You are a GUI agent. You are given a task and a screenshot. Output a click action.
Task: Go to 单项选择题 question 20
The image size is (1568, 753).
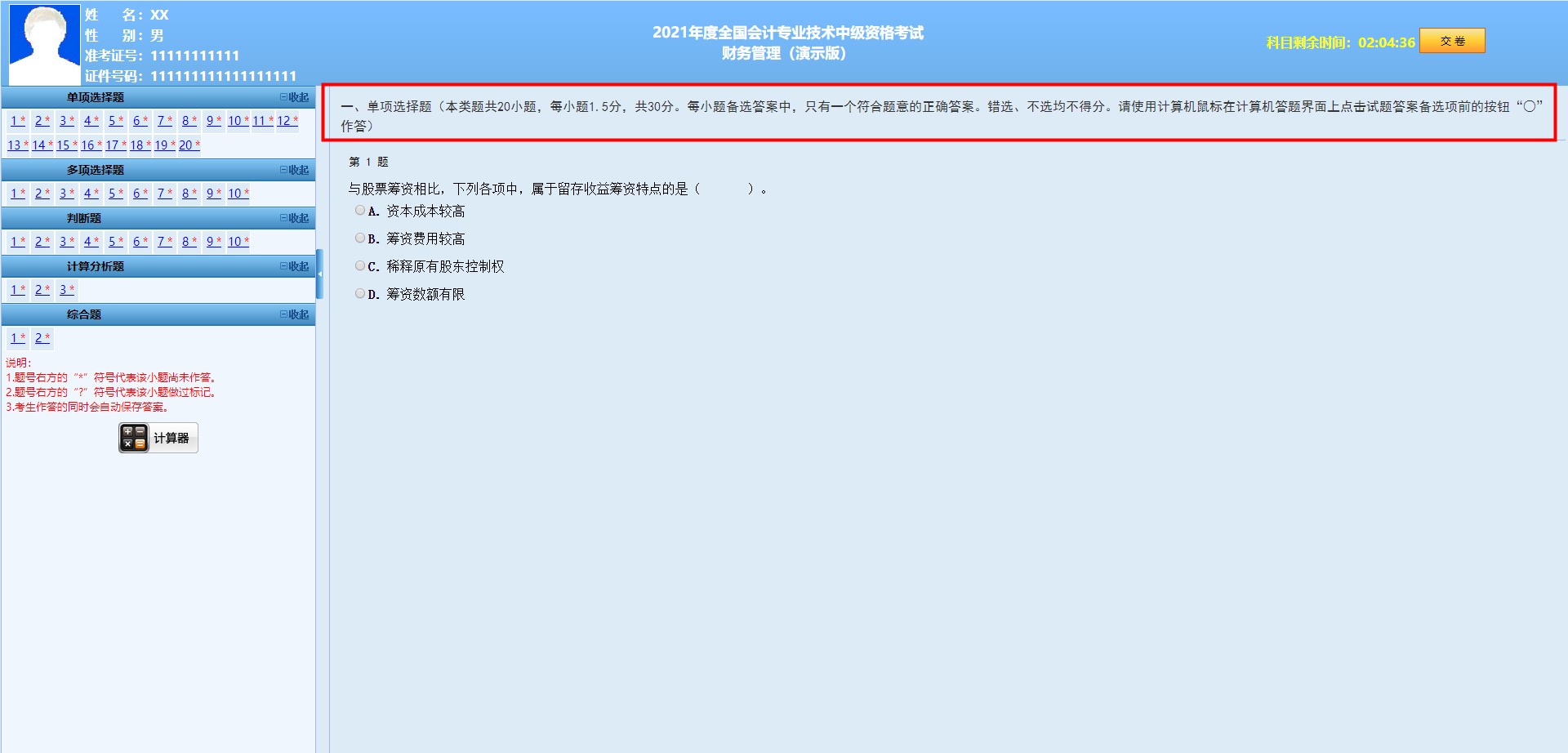189,145
